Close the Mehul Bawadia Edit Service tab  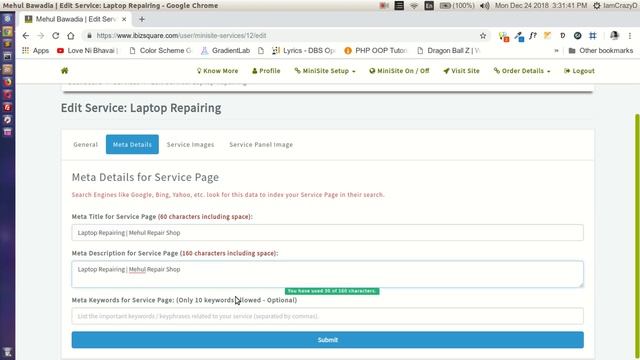pos(124,19)
